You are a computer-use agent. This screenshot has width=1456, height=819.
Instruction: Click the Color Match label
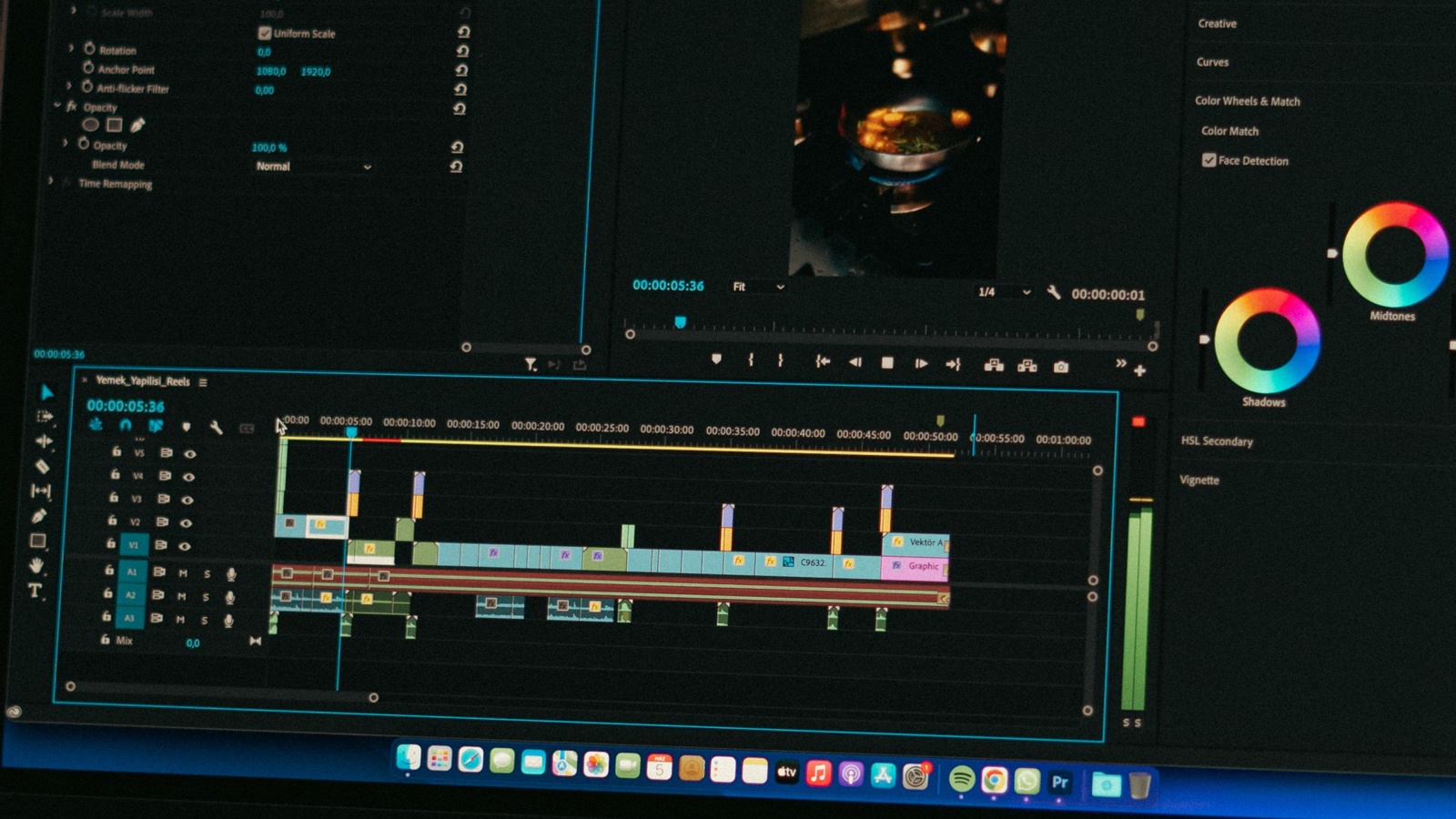point(1229,131)
